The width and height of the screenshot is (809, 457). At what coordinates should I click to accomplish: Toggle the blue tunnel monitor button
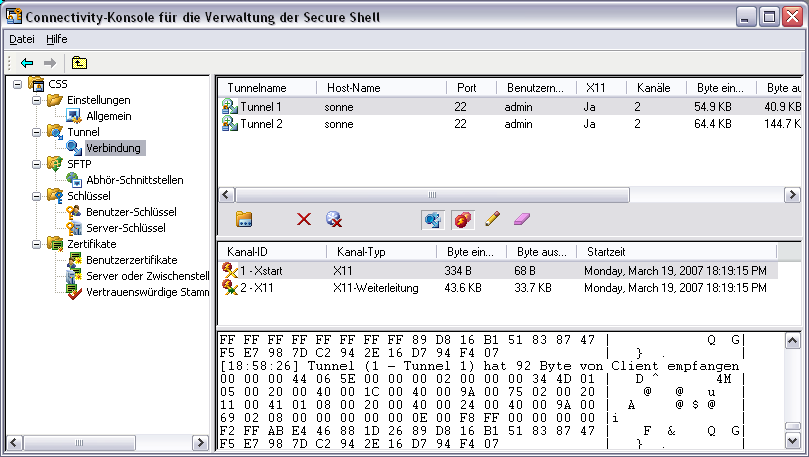[433, 219]
